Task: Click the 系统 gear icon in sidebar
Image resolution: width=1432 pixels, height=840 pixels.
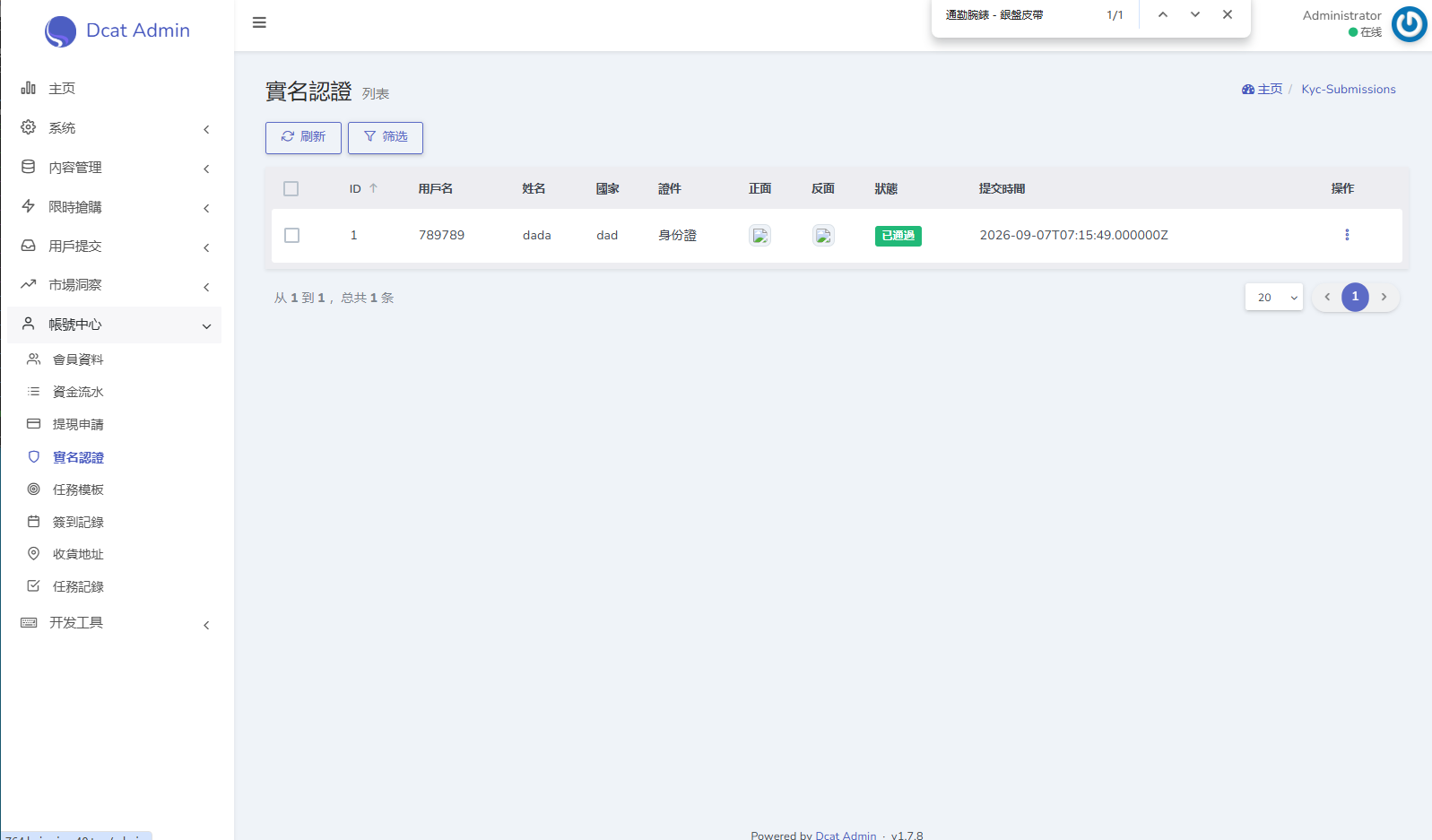Action: 29,127
